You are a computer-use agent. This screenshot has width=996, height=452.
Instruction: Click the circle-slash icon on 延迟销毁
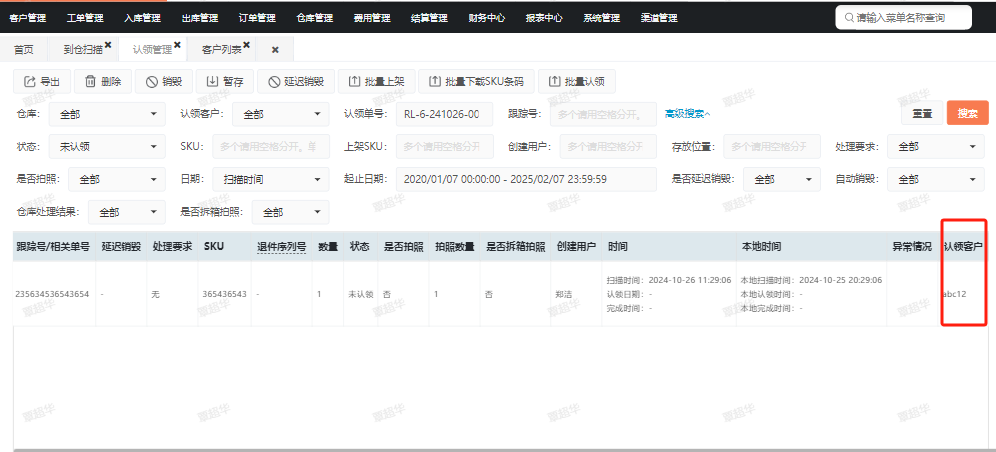click(274, 81)
